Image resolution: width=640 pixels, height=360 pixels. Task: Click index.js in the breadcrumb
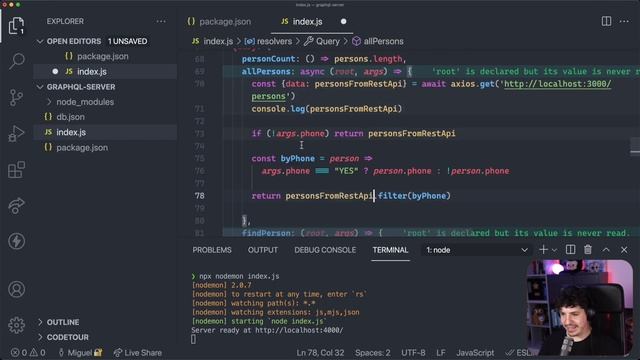(218, 41)
